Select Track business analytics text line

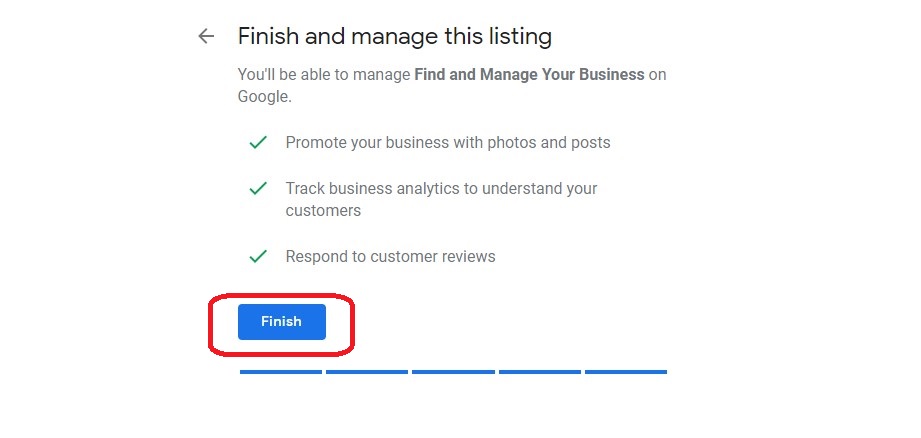(441, 188)
